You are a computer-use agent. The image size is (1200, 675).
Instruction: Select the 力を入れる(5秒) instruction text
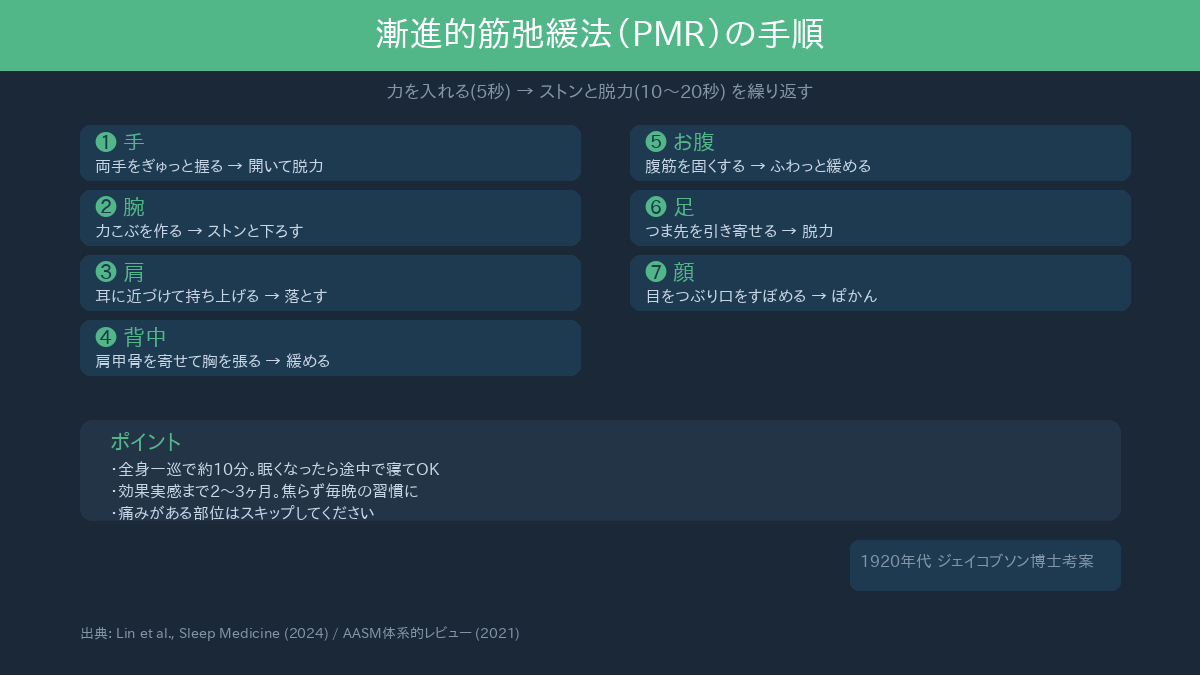(600, 91)
